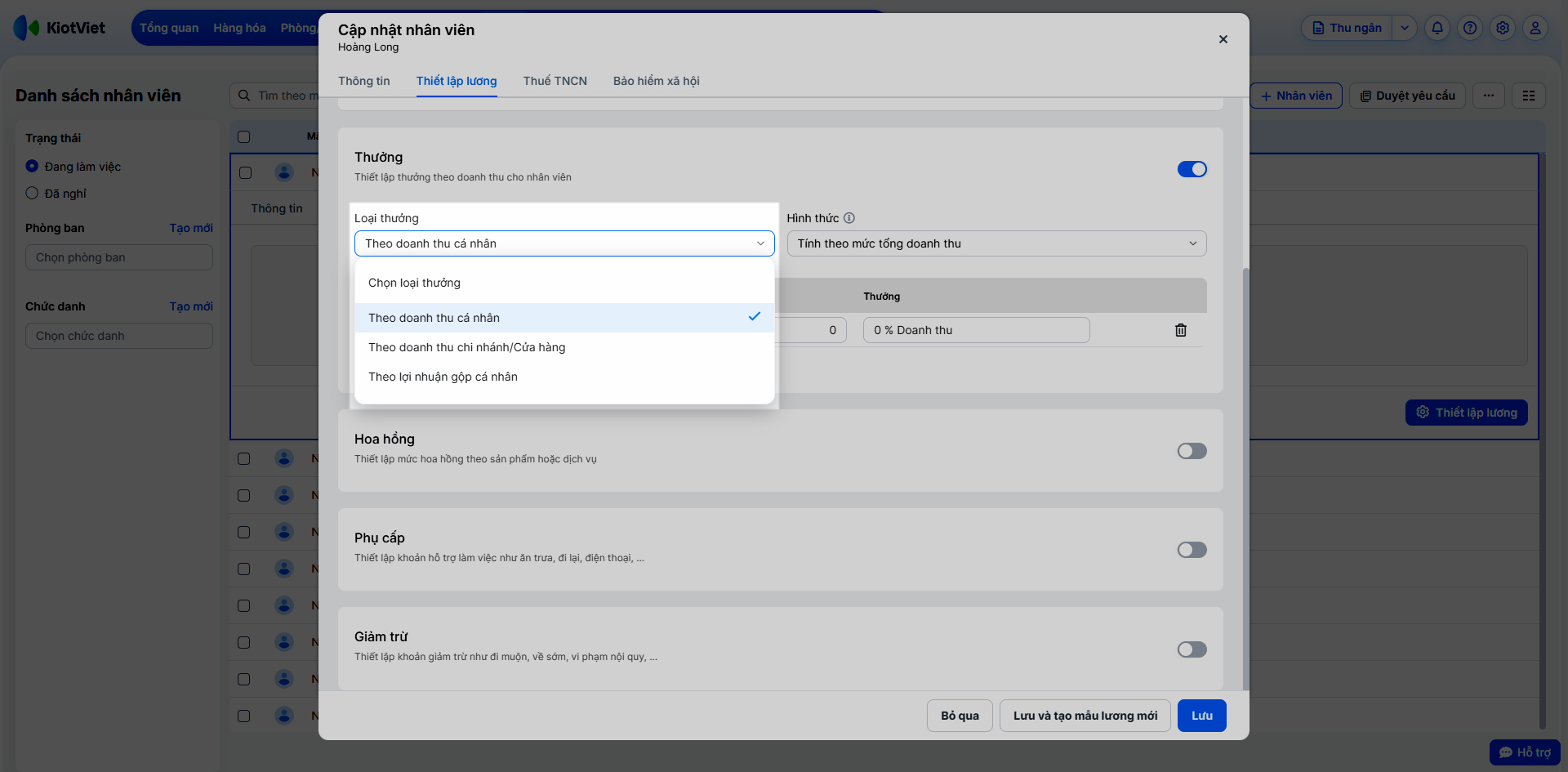Viewport: 1568px width, 772px height.
Task: Click Lưu và tạo mẫu lương mới
Action: 1085,716
